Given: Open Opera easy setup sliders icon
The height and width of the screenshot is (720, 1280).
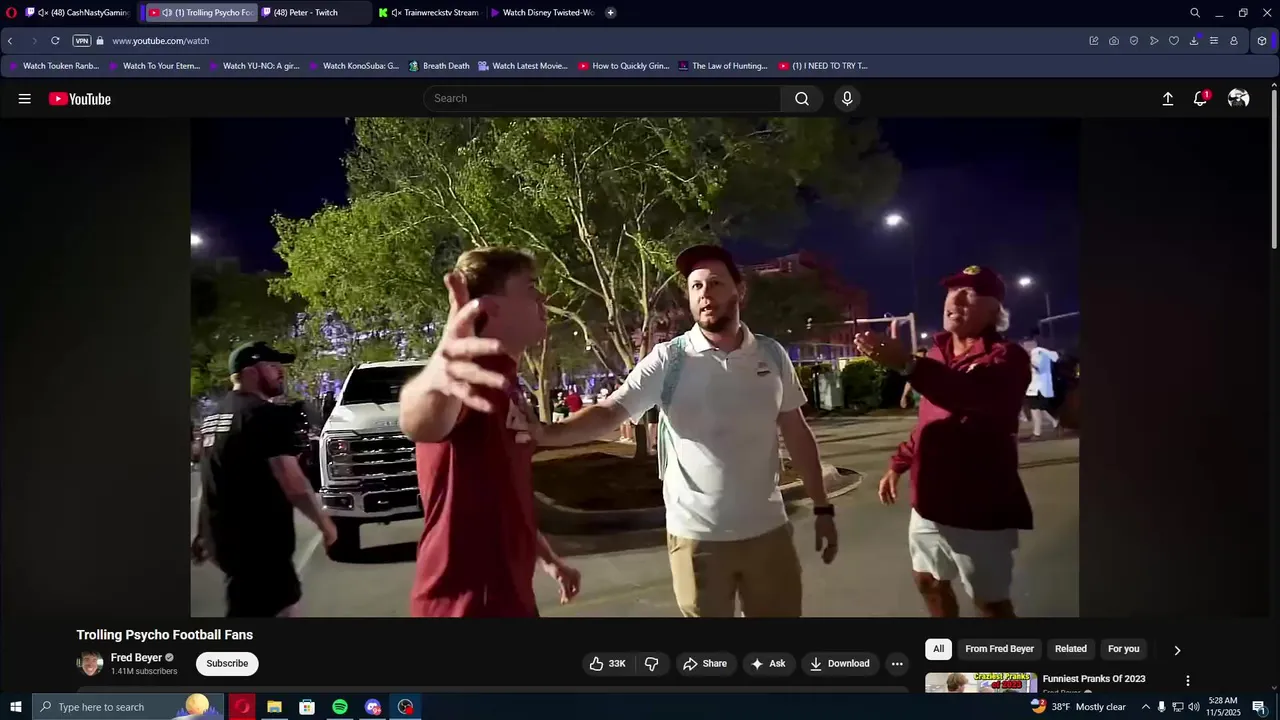Looking at the screenshot, I should point(1214,41).
